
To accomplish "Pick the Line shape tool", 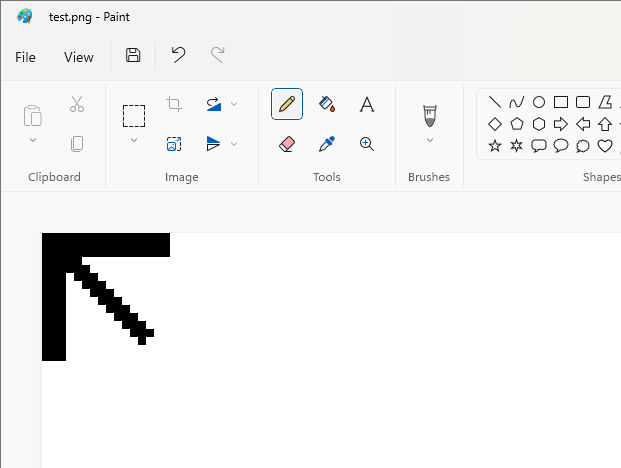I will [x=495, y=102].
